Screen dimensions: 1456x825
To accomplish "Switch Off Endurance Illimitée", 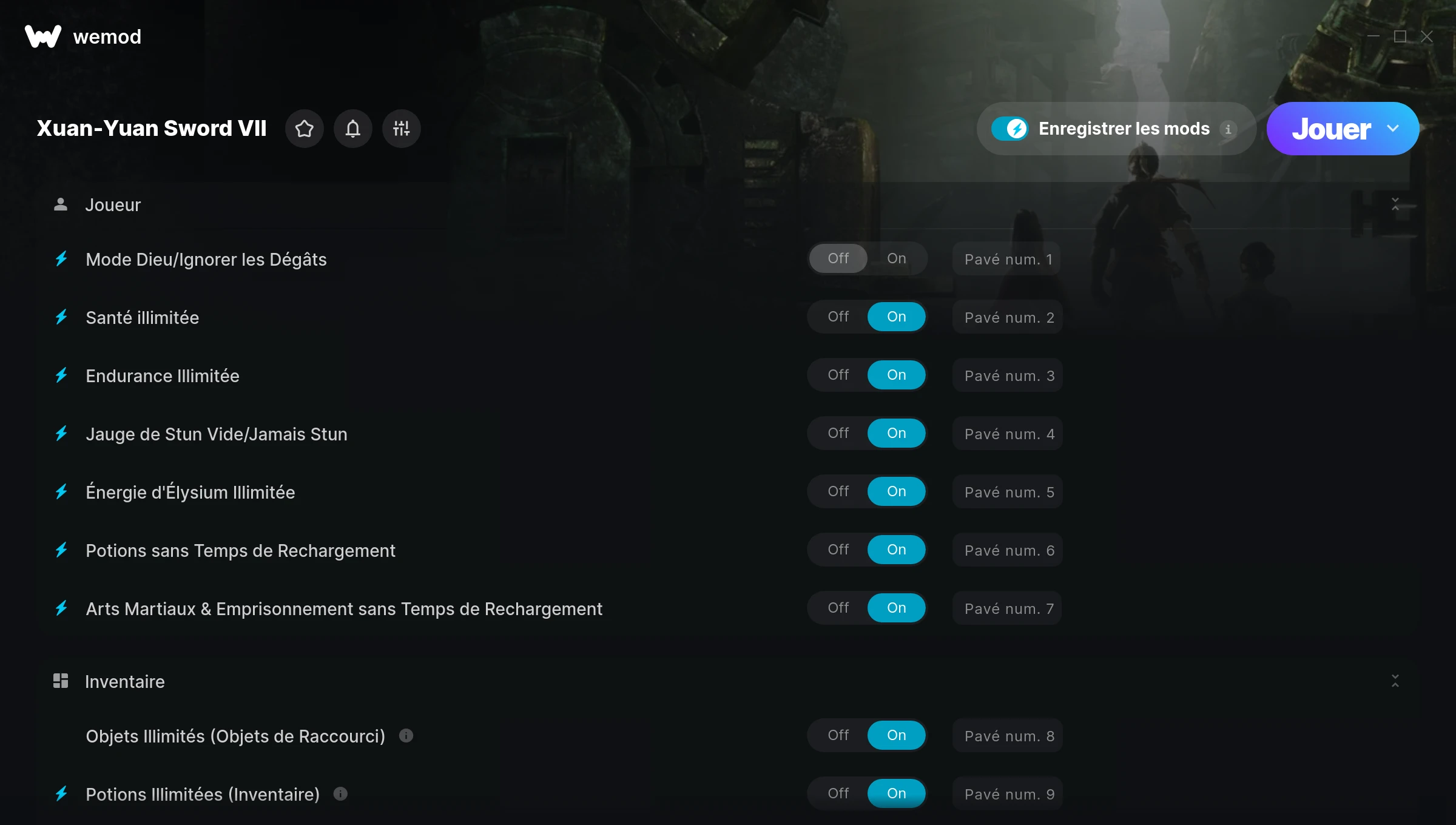I will tap(838, 375).
